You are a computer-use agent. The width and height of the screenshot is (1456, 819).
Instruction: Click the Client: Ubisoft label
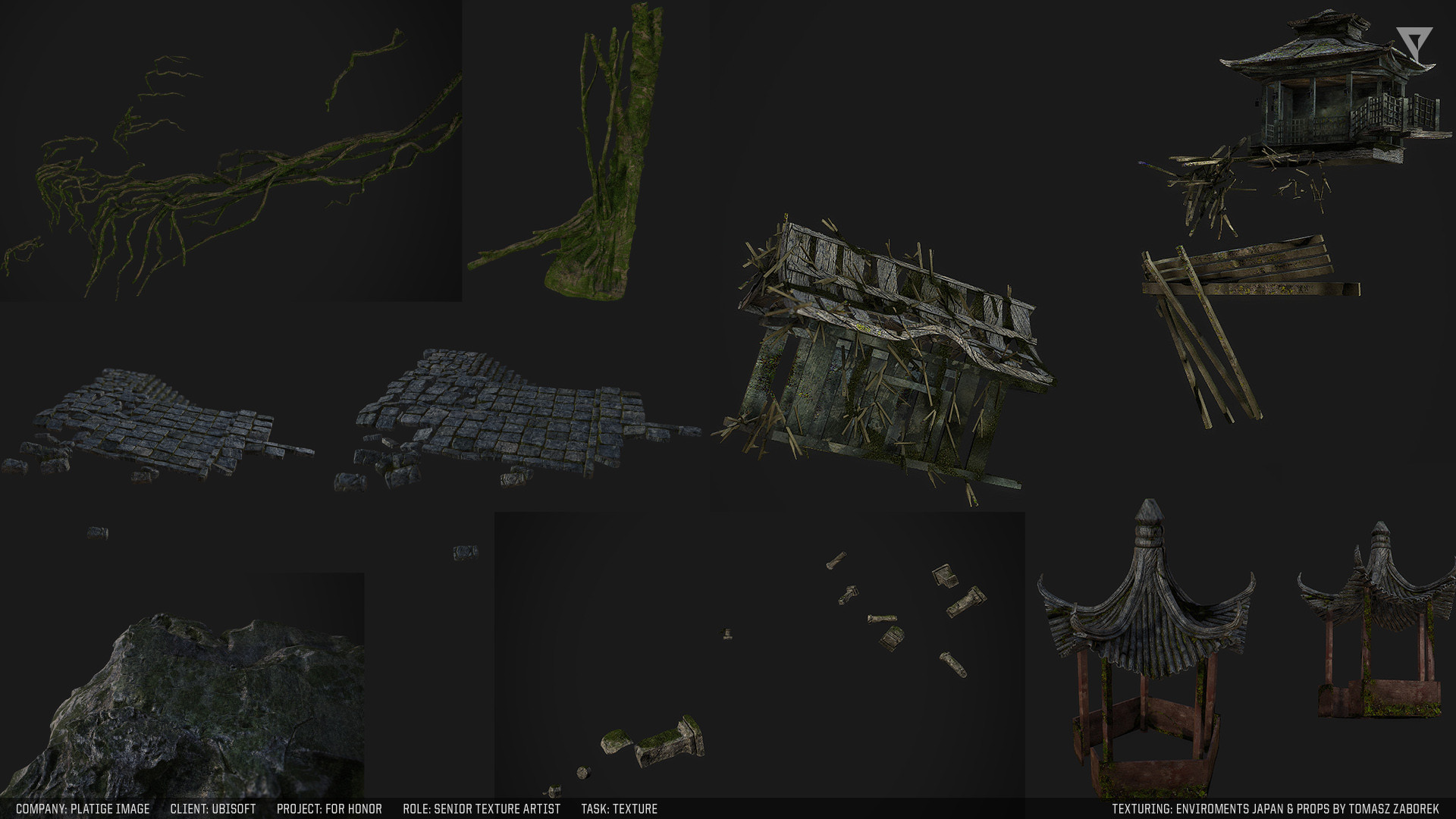coord(213,809)
